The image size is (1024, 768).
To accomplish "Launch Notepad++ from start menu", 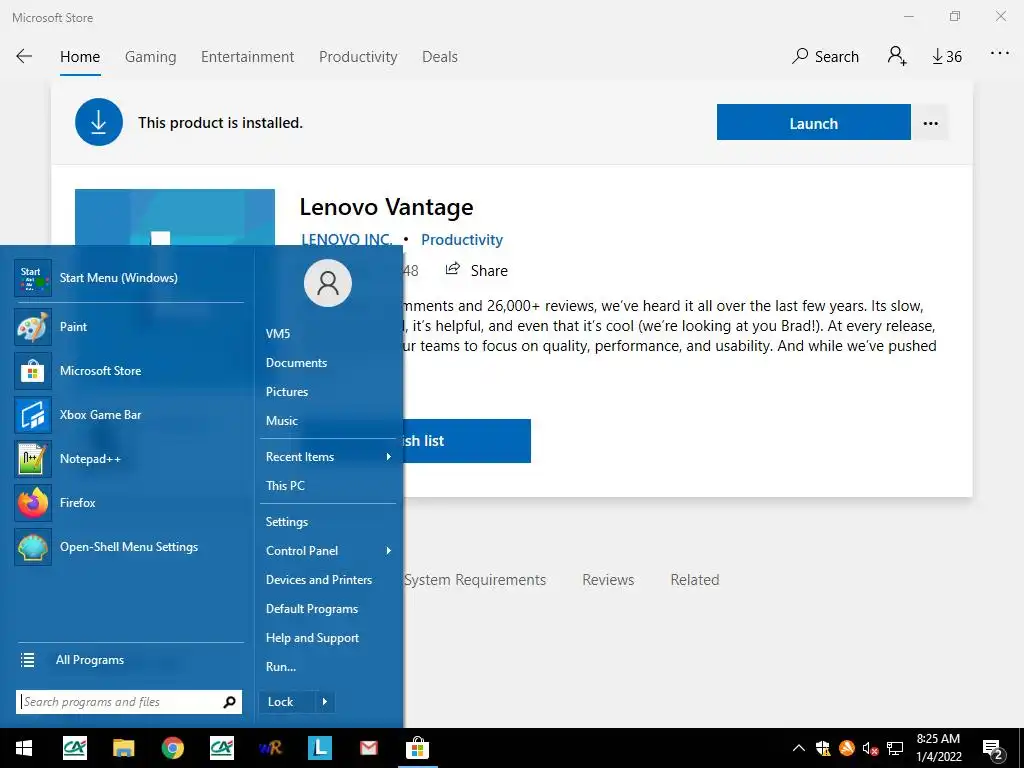I will click(129, 458).
